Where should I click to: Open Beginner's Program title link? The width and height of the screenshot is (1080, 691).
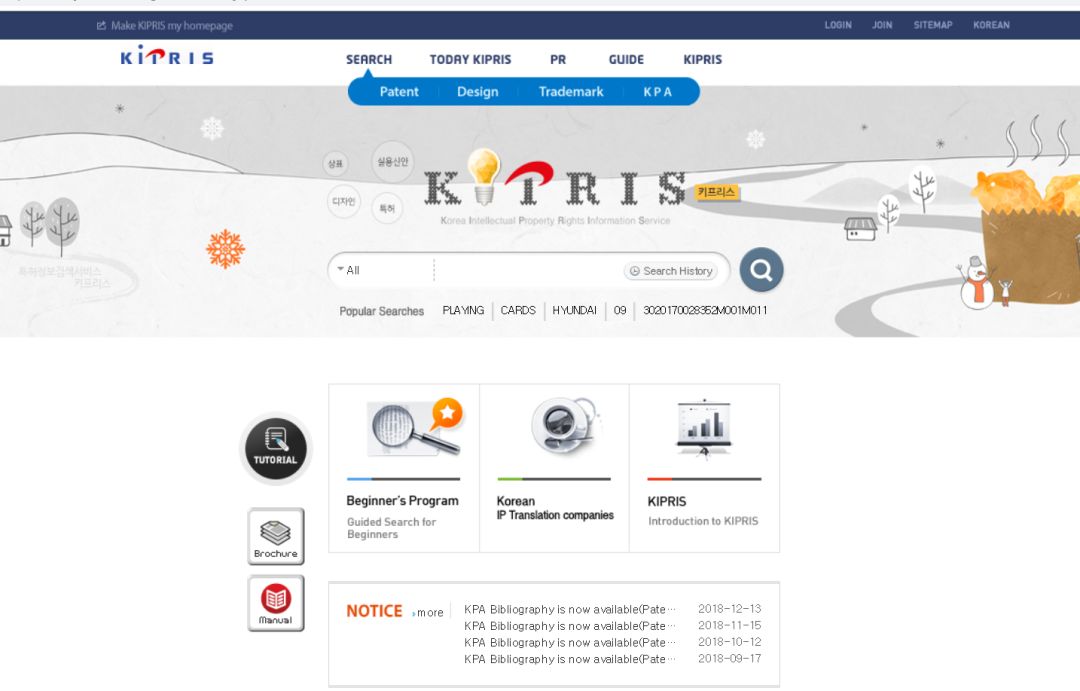(x=402, y=501)
